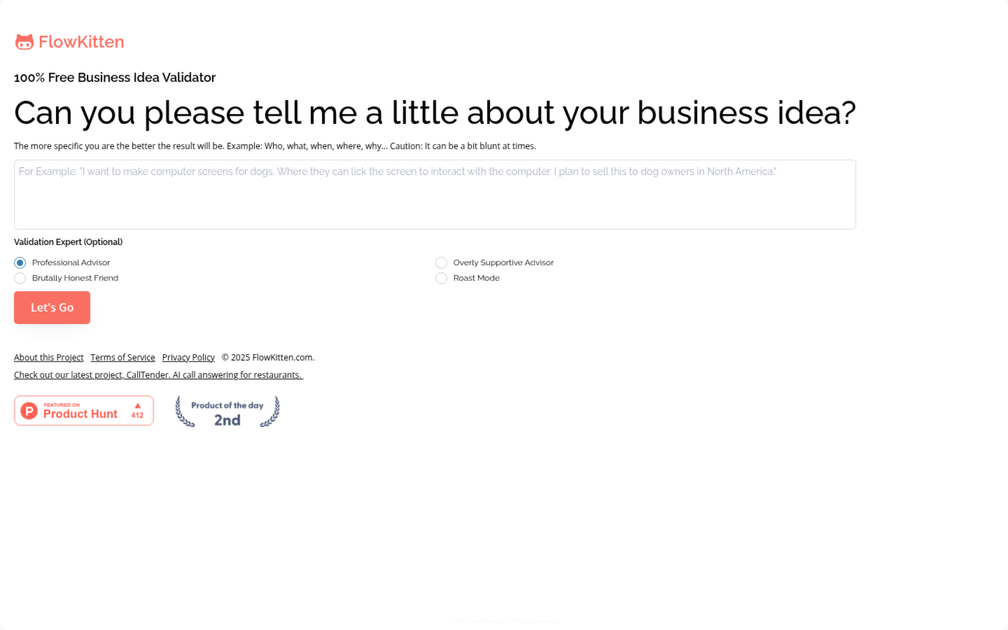
Task: Click the Product Hunt "P" circle icon
Action: click(29, 411)
